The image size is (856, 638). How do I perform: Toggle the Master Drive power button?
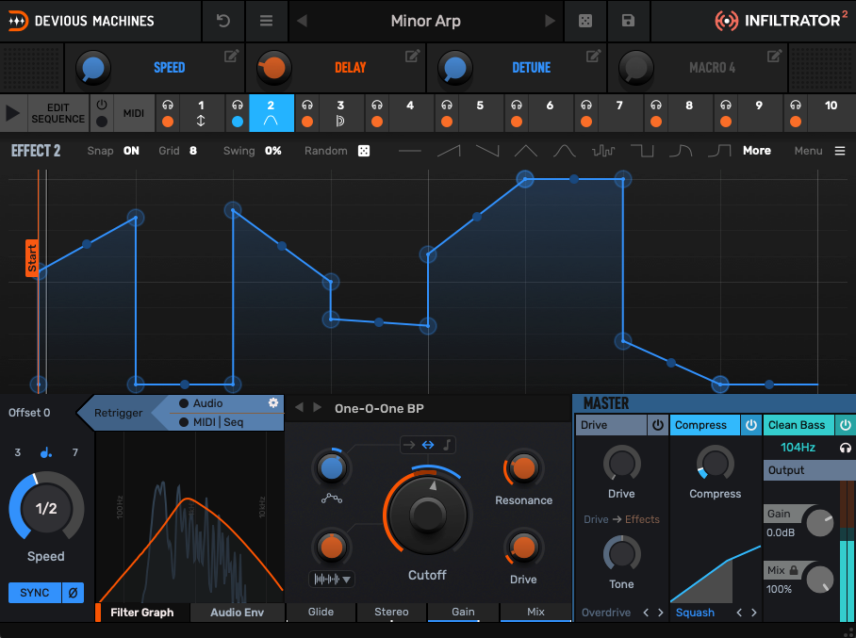pyautogui.click(x=658, y=425)
